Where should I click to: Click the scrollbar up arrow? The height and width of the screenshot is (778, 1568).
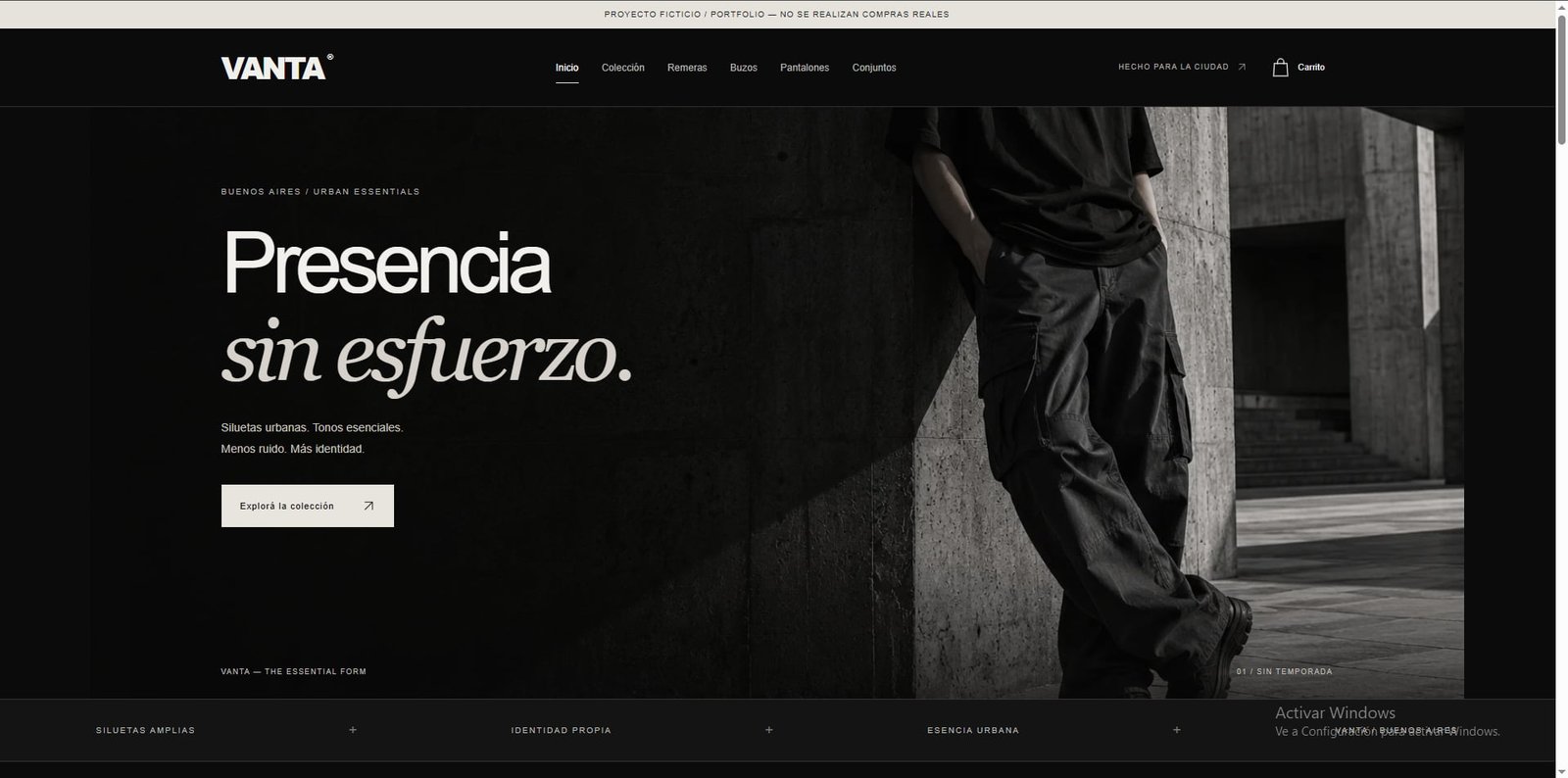click(1561, 6)
